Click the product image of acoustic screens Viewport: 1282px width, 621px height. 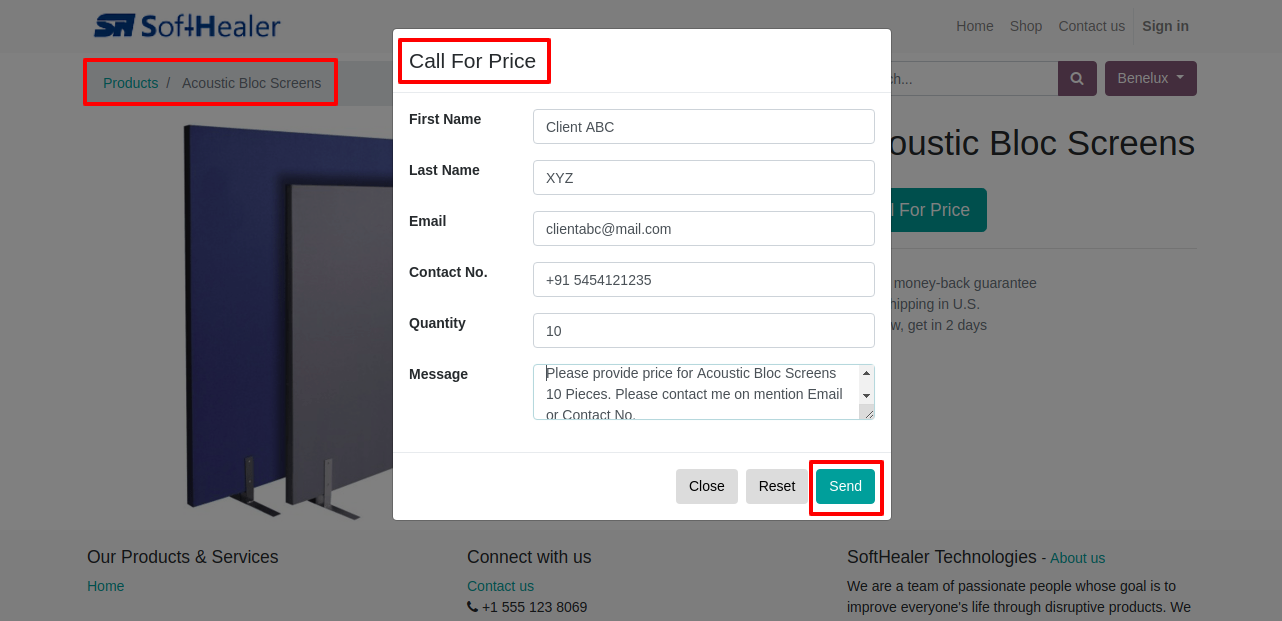point(286,320)
